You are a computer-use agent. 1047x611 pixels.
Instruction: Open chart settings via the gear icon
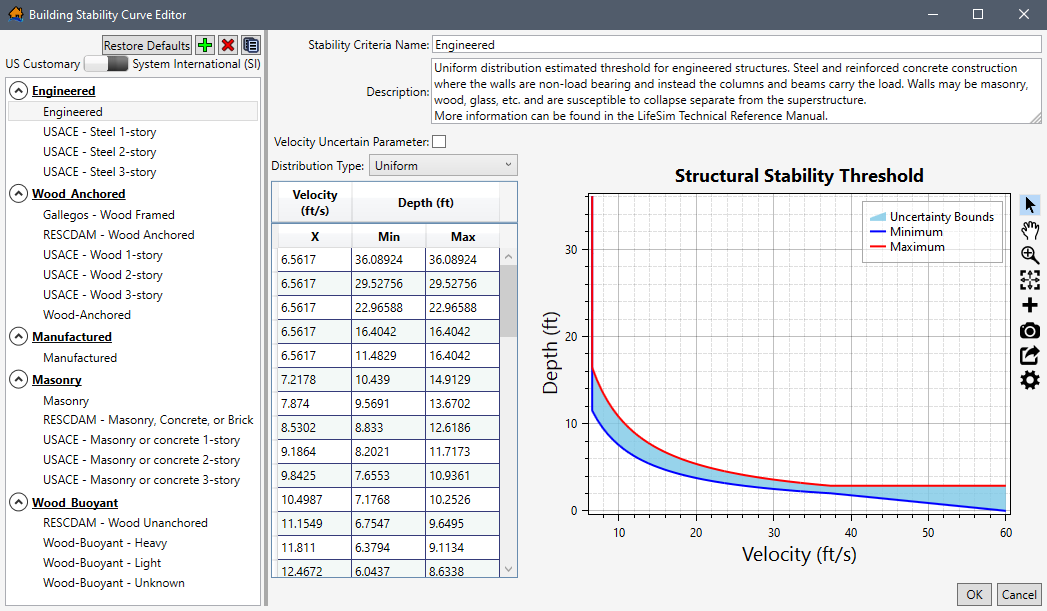[1030, 380]
